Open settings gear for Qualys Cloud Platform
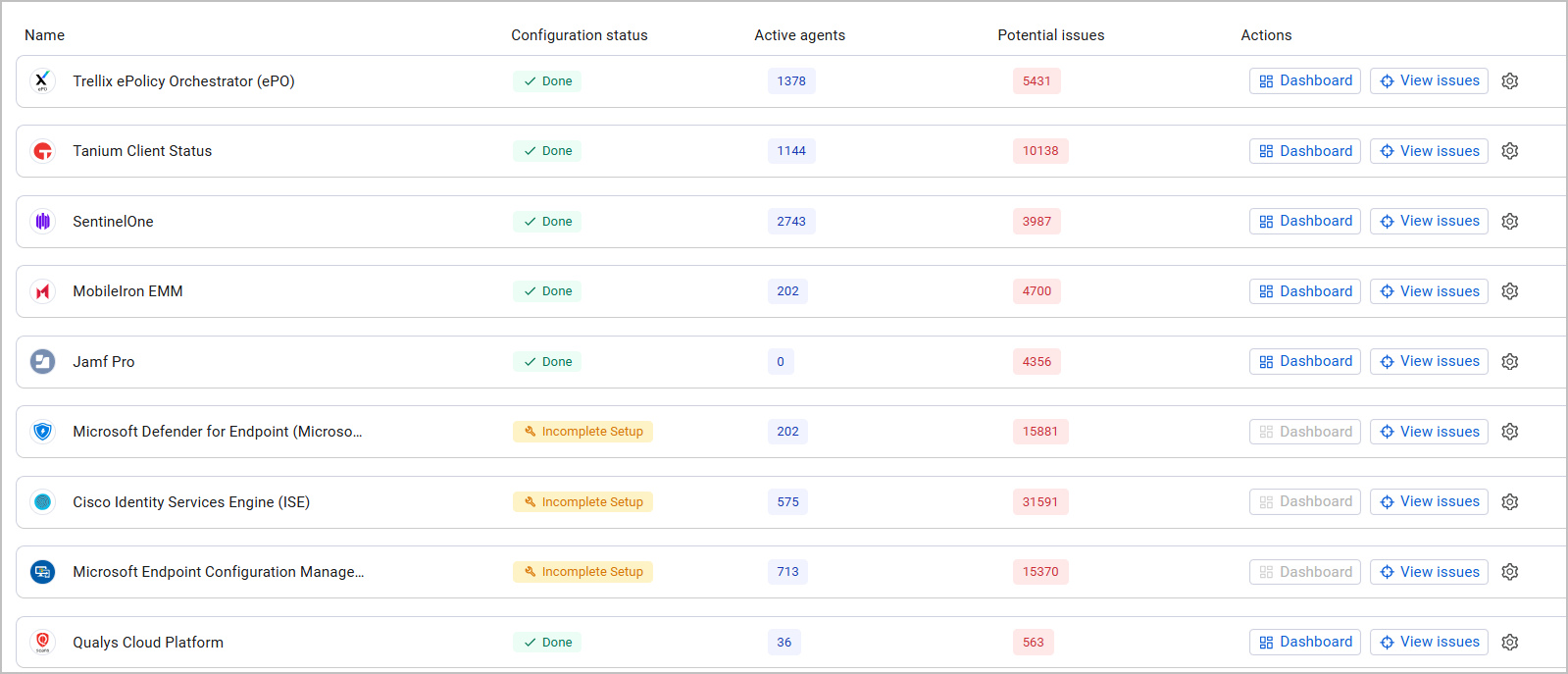Image resolution: width=1568 pixels, height=674 pixels. (x=1510, y=643)
